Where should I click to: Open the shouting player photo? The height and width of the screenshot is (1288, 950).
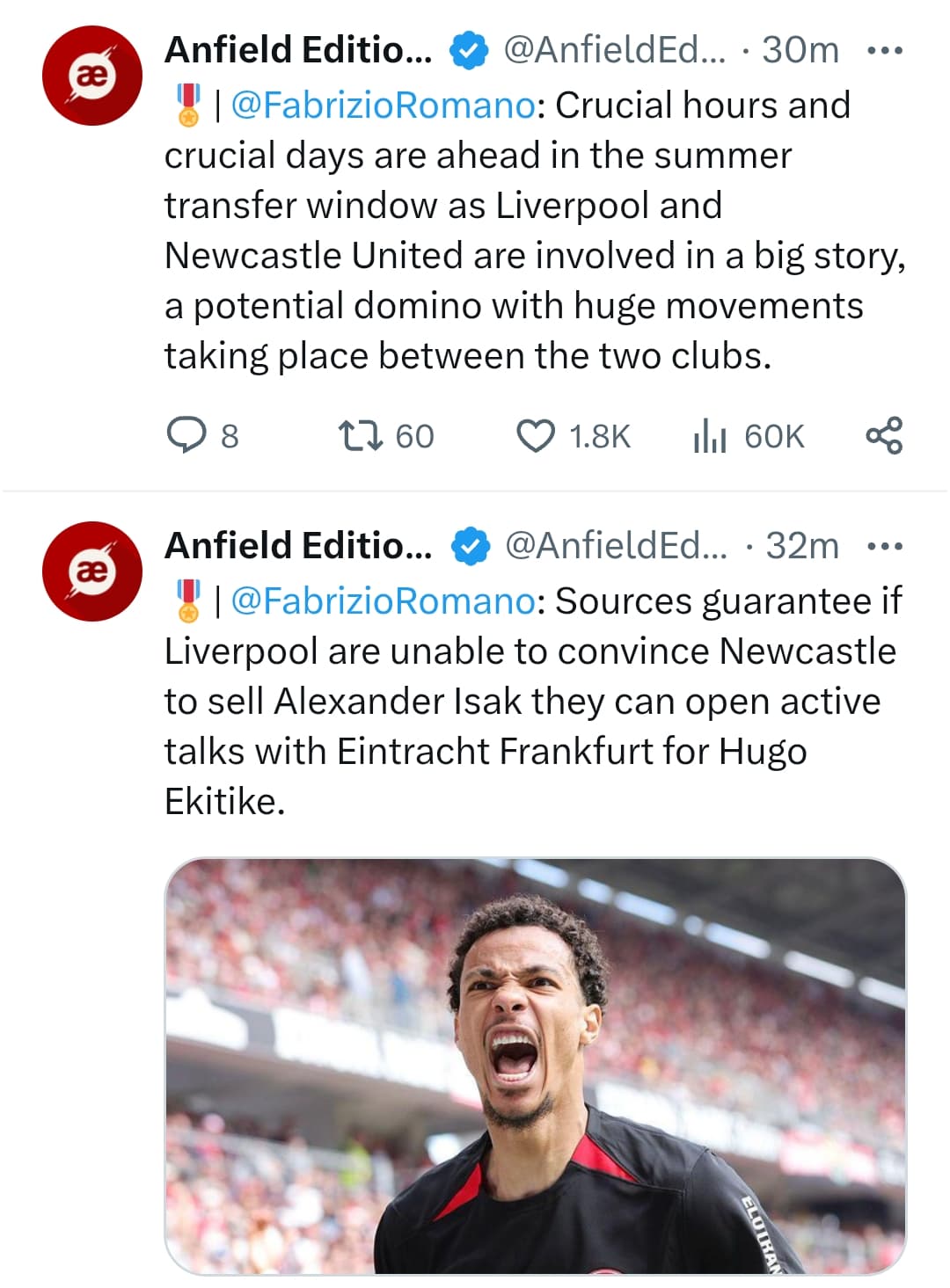pos(535,1066)
